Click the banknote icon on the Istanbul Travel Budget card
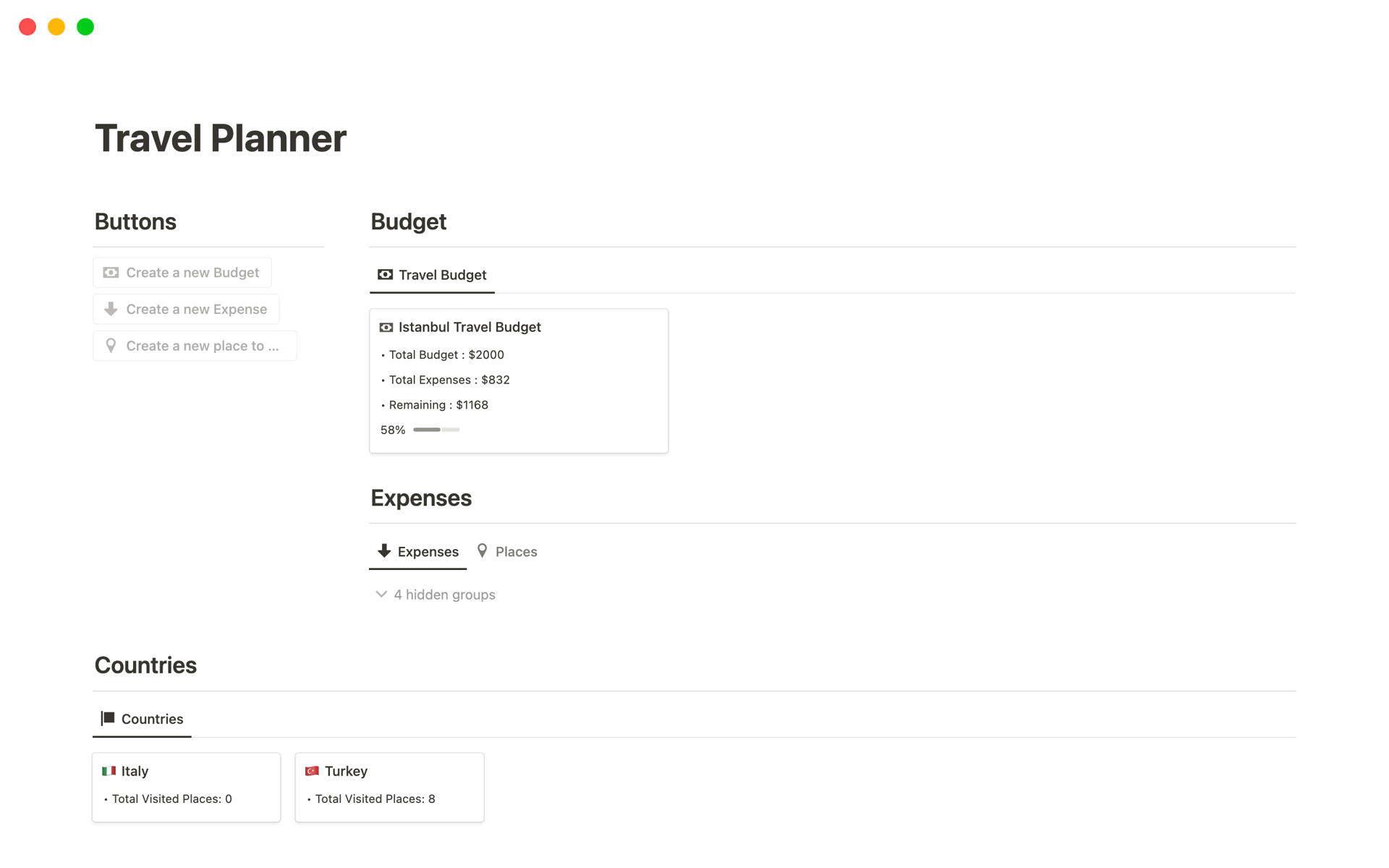This screenshot has height=868, width=1389. pos(386,327)
